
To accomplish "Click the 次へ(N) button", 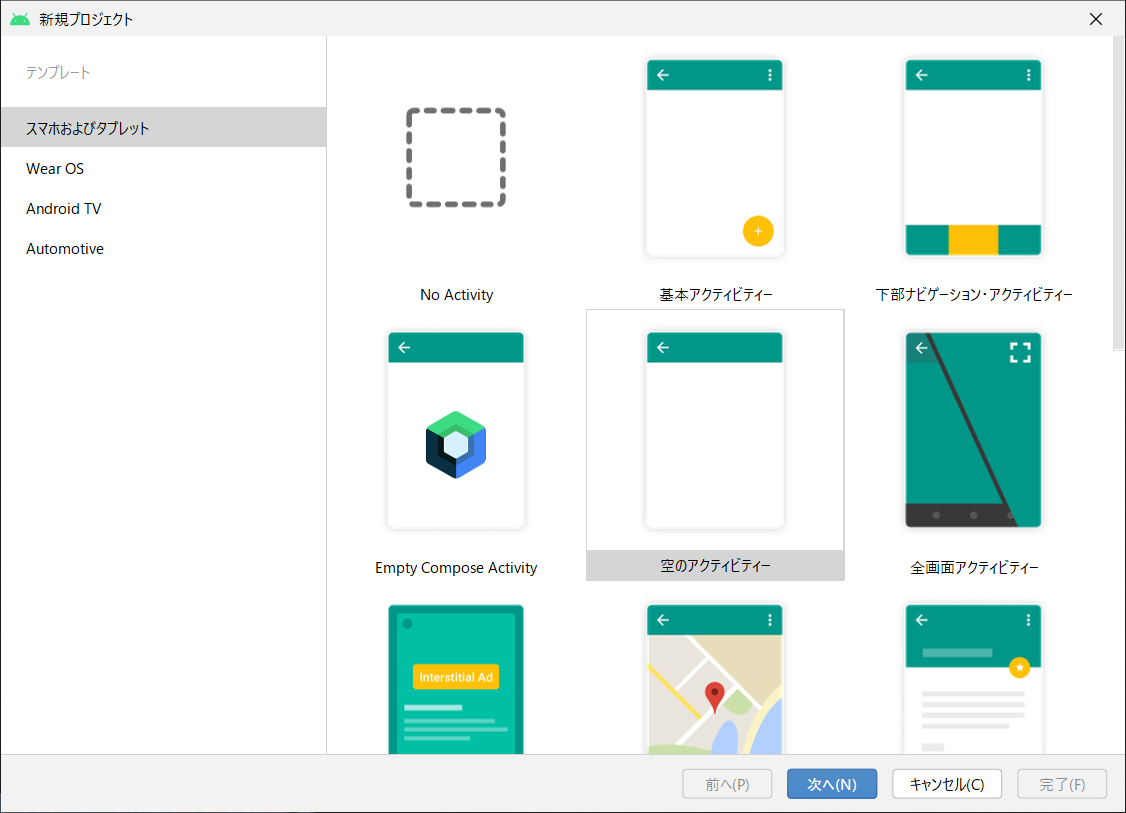I will tap(832, 784).
